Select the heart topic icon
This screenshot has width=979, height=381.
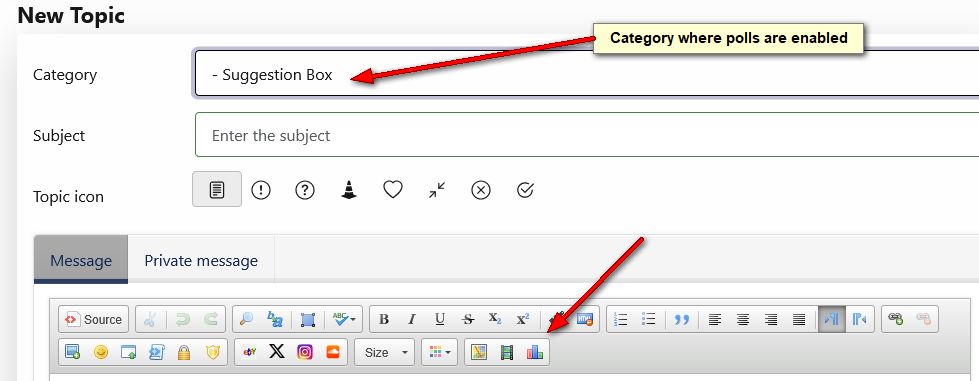pos(393,189)
